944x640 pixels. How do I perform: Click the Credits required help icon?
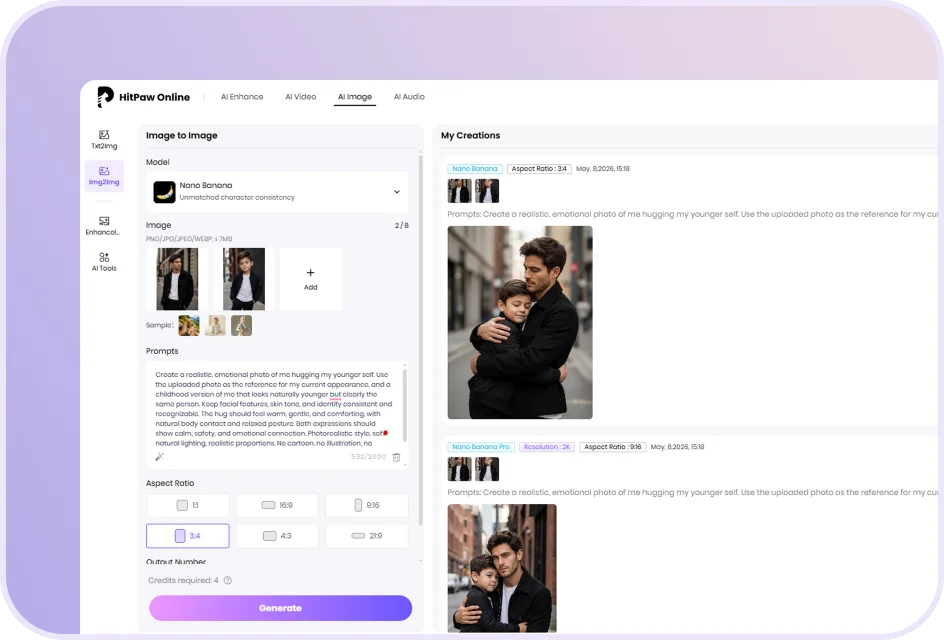(x=228, y=580)
